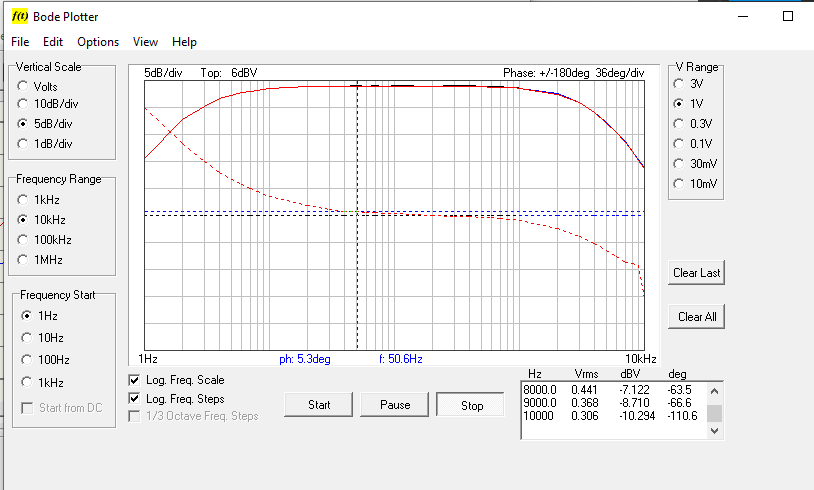The image size is (814, 490).
Task: Click results list scroll up arrow
Action: (x=714, y=391)
